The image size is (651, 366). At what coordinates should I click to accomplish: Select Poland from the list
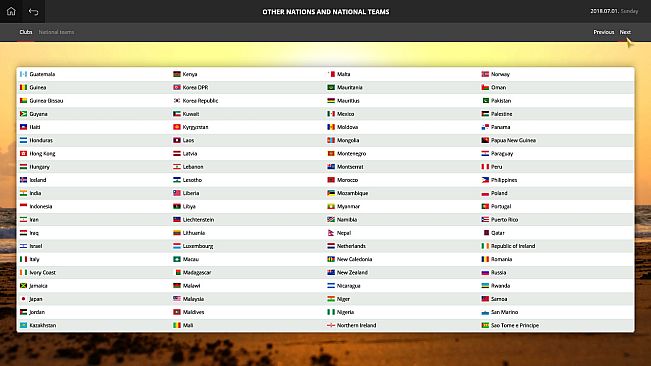click(499, 193)
